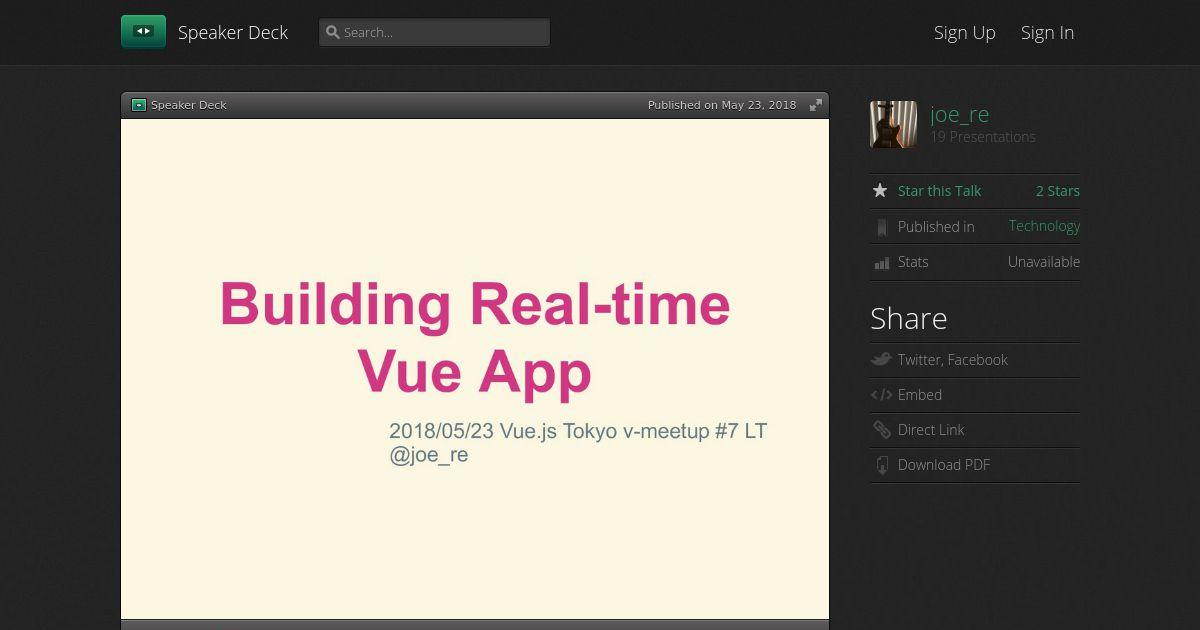The width and height of the screenshot is (1200, 630).
Task: Open the Speaker Deck home text link
Action: point(233,32)
